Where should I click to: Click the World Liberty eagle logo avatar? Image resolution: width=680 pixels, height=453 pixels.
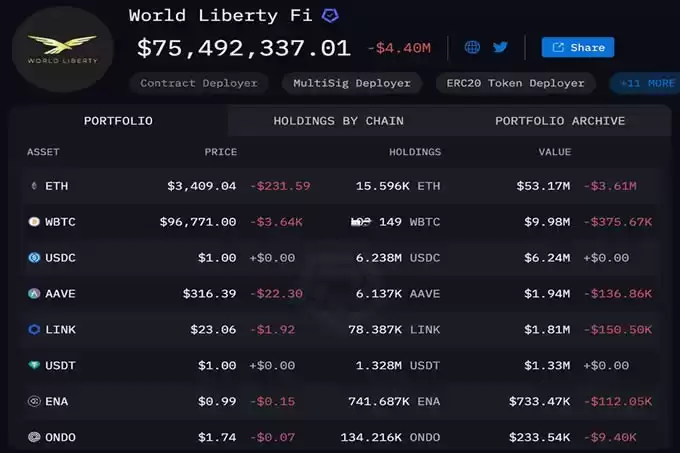coord(63,49)
